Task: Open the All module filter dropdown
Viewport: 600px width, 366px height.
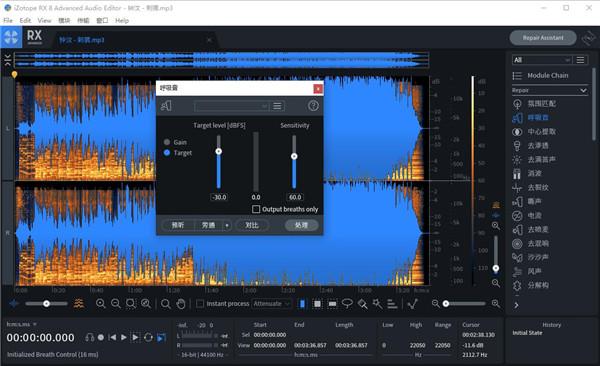Action: pyautogui.click(x=541, y=60)
